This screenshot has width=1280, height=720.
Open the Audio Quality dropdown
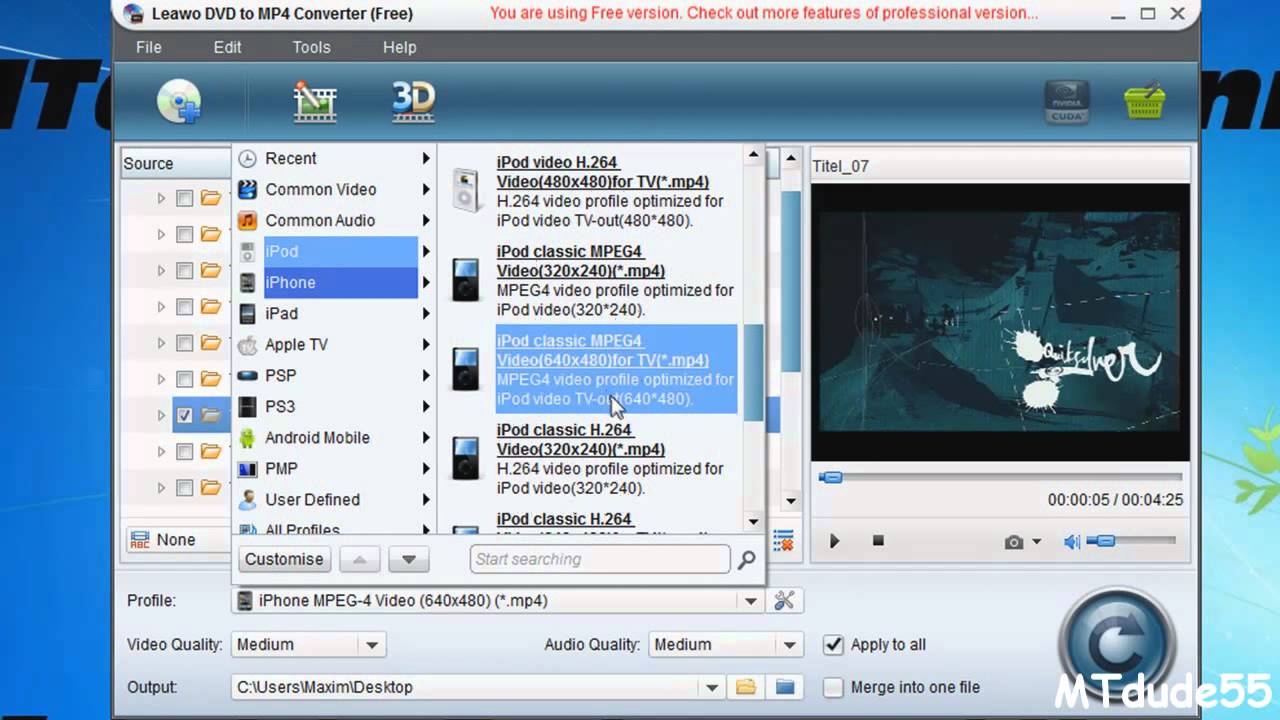(789, 645)
